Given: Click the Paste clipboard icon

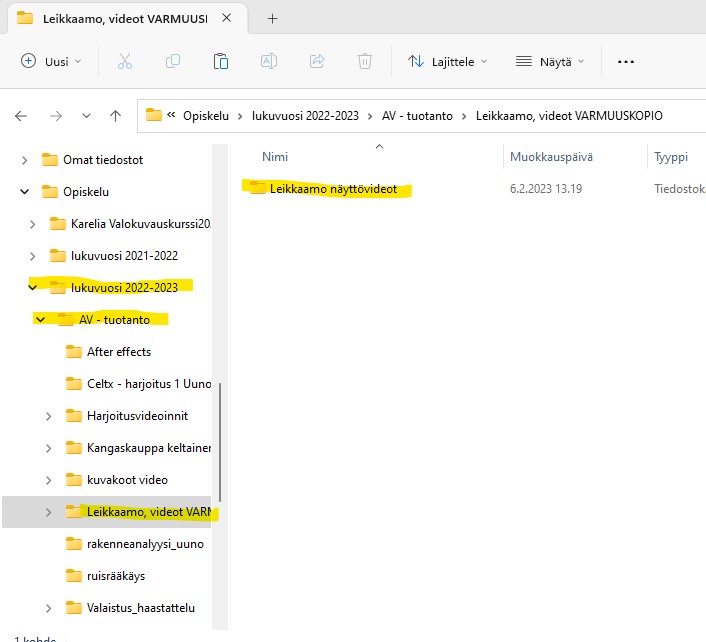Looking at the screenshot, I should point(221,61).
